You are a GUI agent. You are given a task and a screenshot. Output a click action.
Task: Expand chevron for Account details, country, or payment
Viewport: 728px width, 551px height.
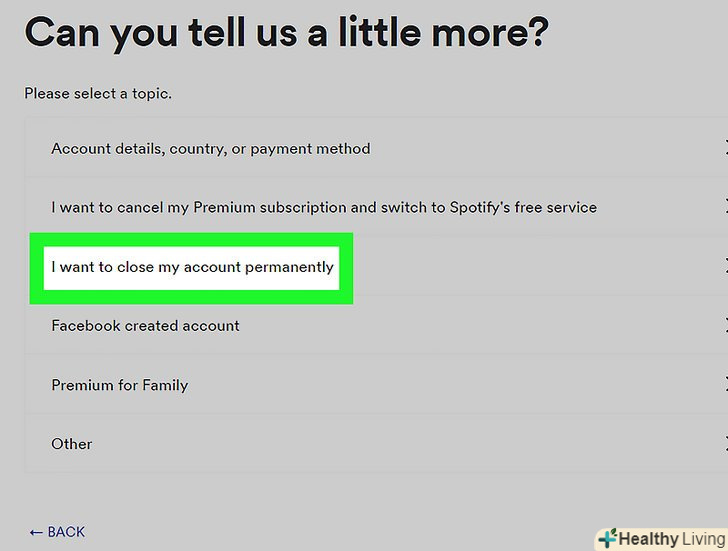(x=724, y=148)
